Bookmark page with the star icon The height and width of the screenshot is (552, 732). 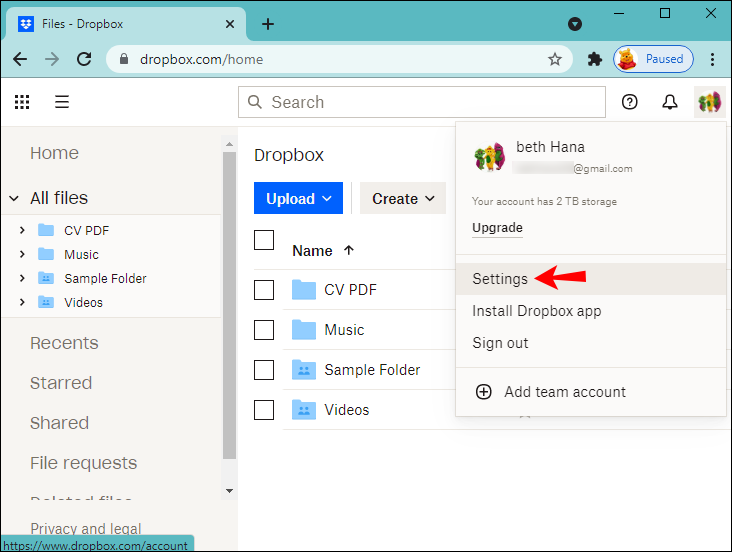tap(555, 59)
